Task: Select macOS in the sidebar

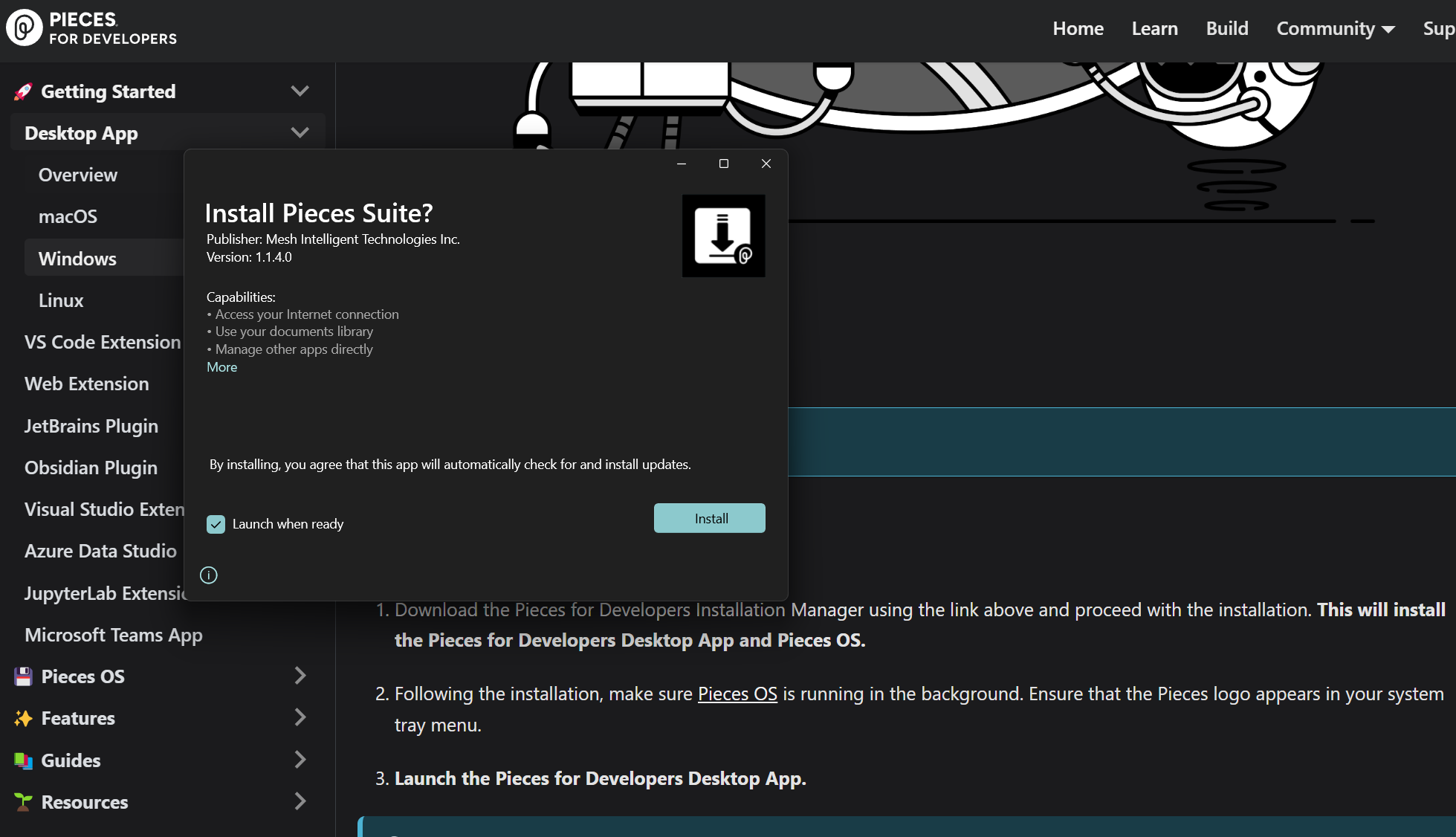Action: click(68, 216)
